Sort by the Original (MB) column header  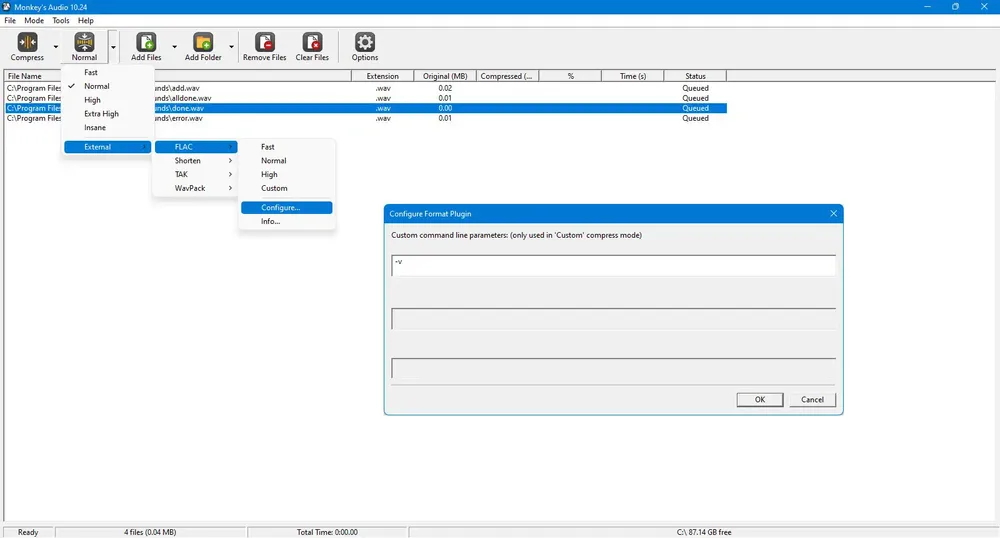tap(445, 76)
